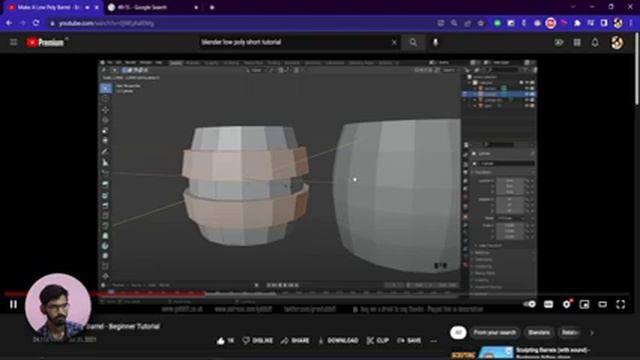Enter full screen mode
The width and height of the screenshot is (640, 360).
pyautogui.click(x=620, y=304)
